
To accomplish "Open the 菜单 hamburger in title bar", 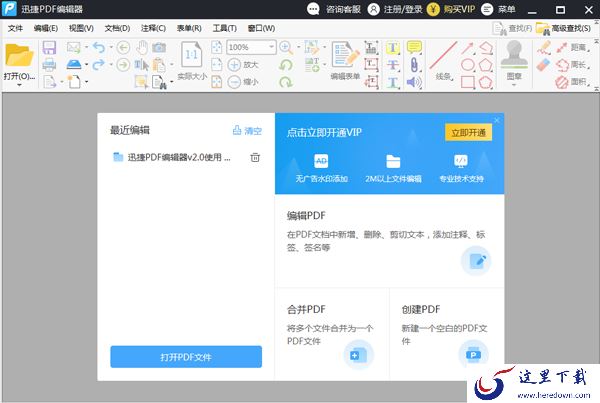I will (x=498, y=9).
